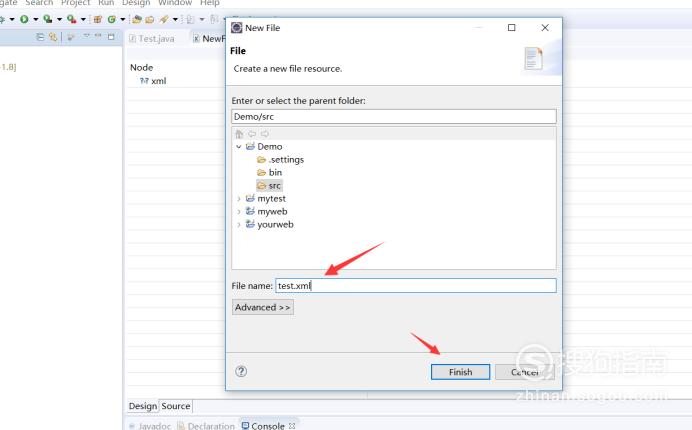Open the Run menu
The width and height of the screenshot is (692, 430).
click(106, 3)
